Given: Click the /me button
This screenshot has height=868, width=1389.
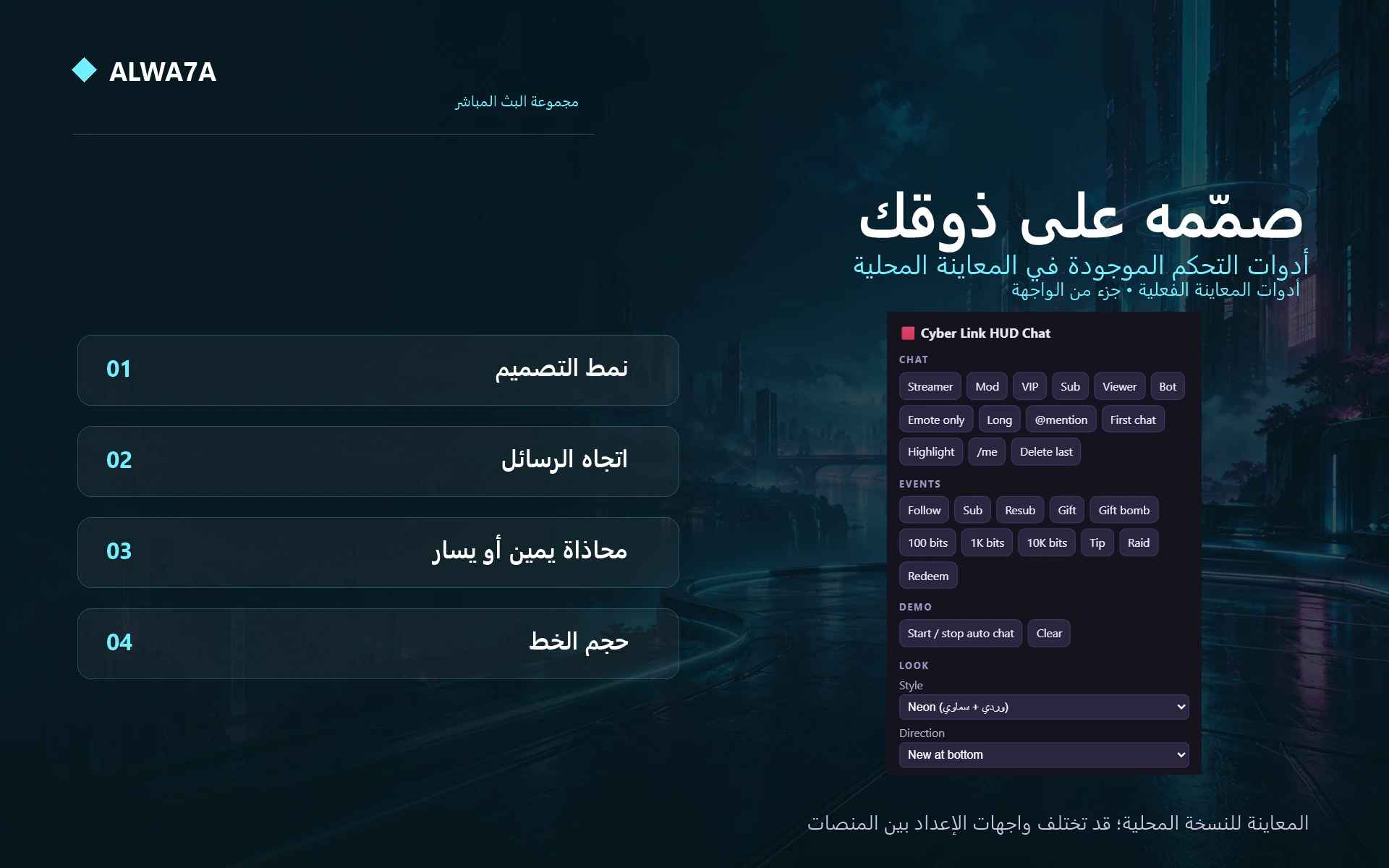Looking at the screenshot, I should point(987,451).
